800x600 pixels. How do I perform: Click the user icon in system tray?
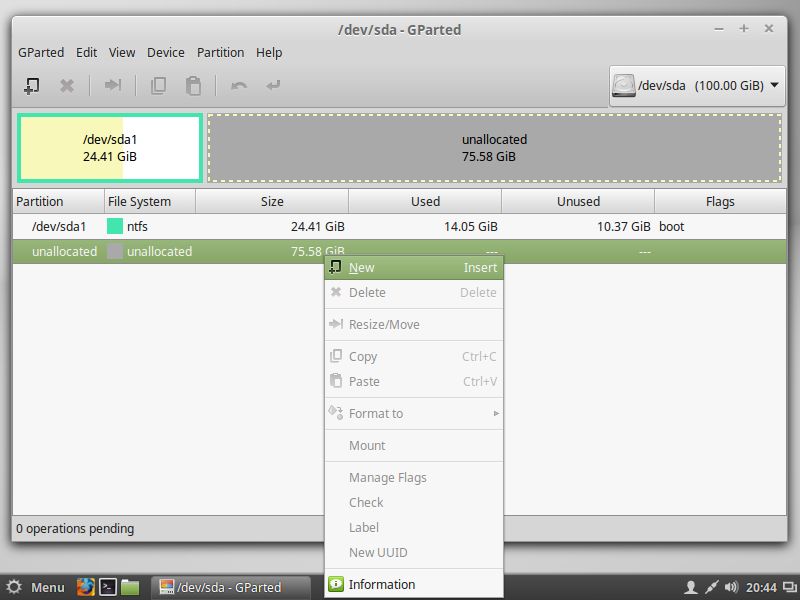[x=691, y=587]
